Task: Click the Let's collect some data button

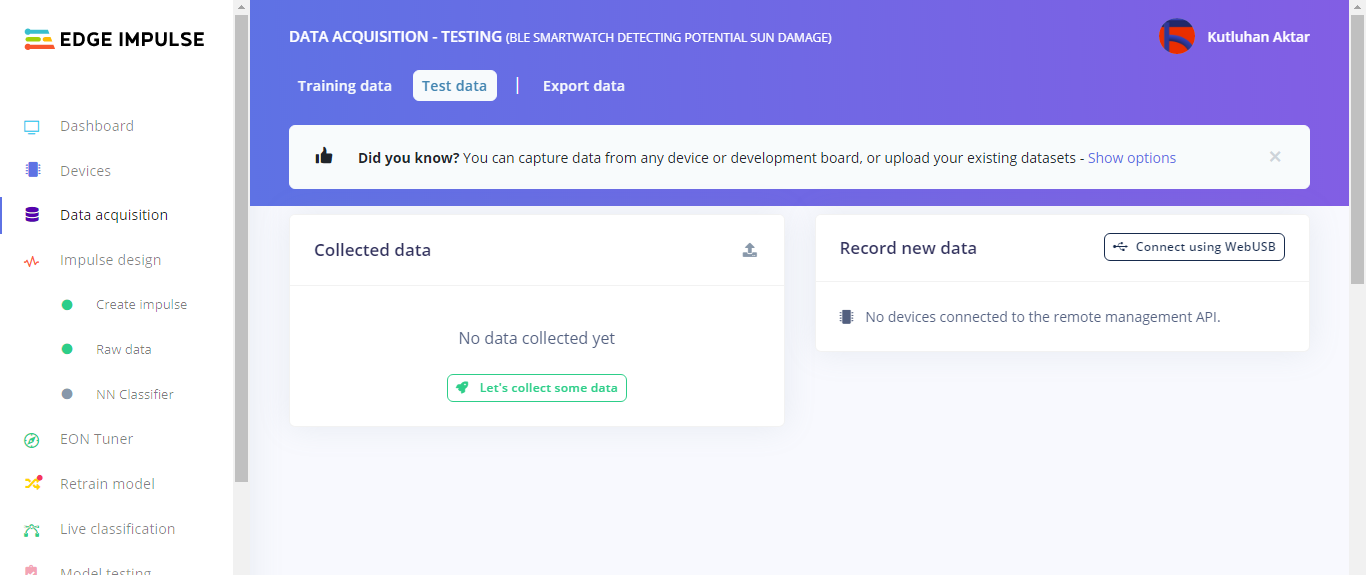Action: tap(537, 388)
